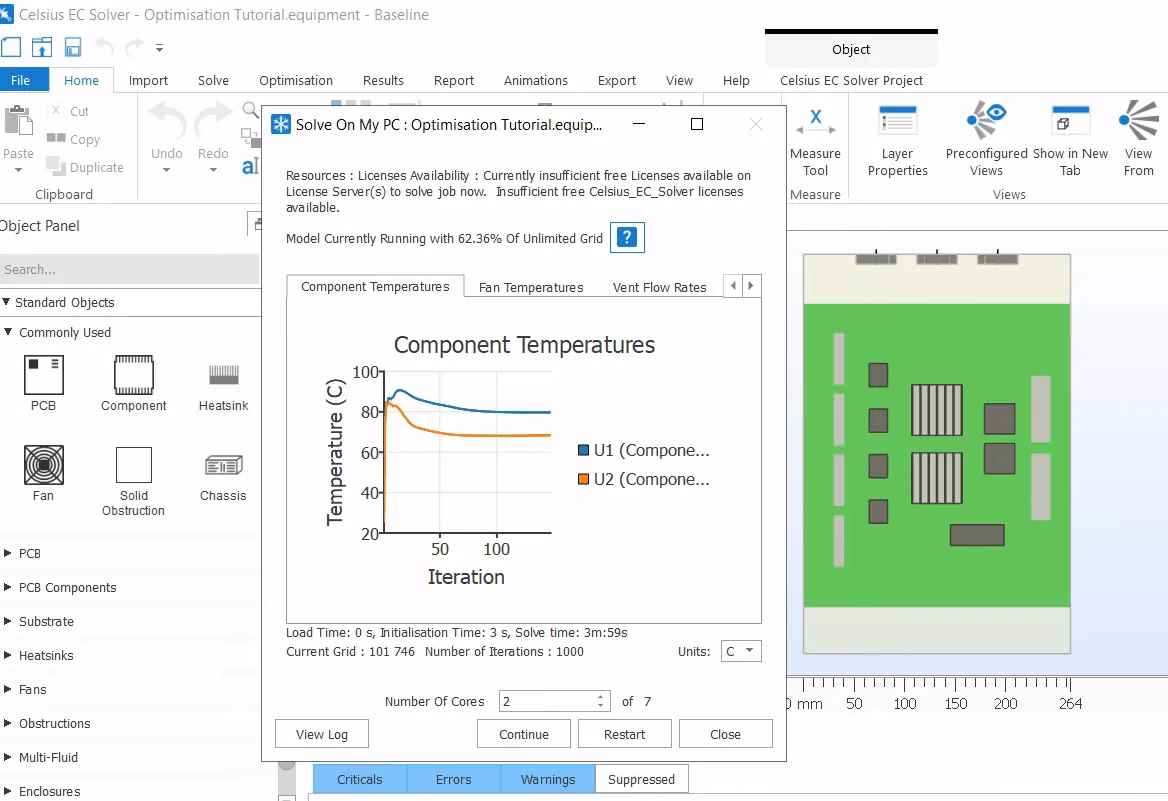Image resolution: width=1168 pixels, height=801 pixels.
Task: Pick the Heatsink object icon
Action: 223,375
